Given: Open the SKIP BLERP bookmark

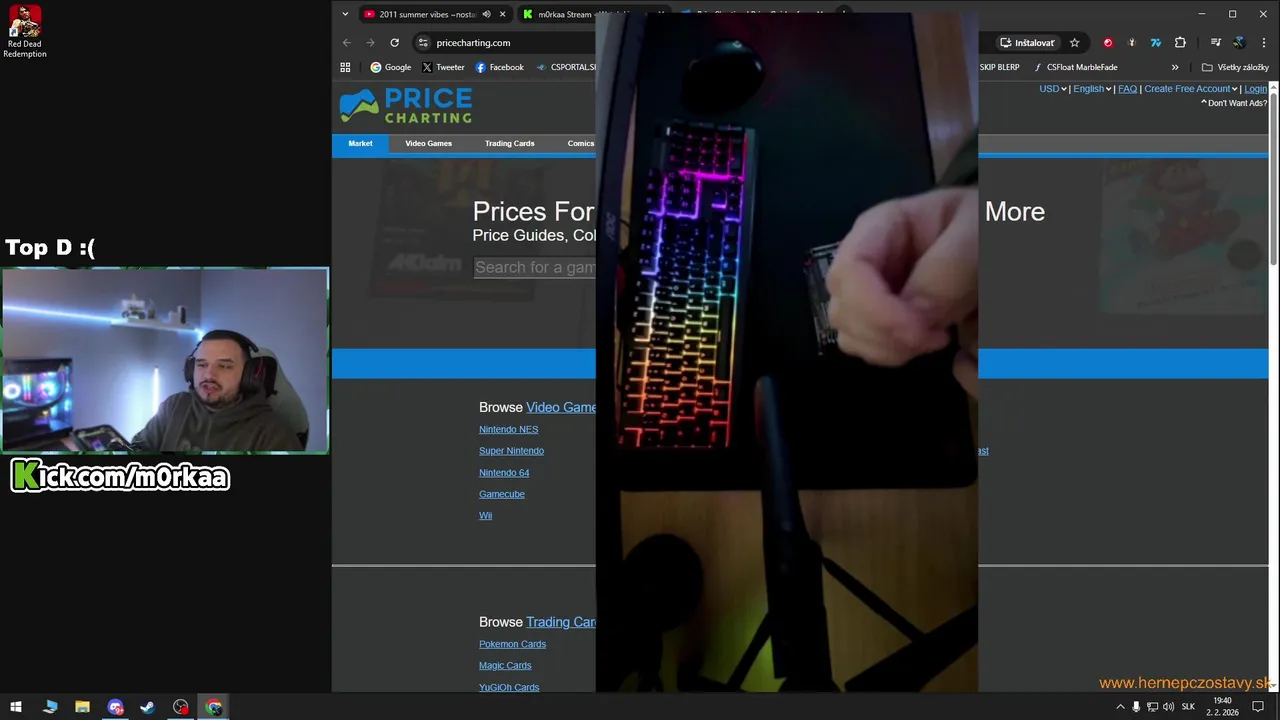Looking at the screenshot, I should (x=998, y=67).
